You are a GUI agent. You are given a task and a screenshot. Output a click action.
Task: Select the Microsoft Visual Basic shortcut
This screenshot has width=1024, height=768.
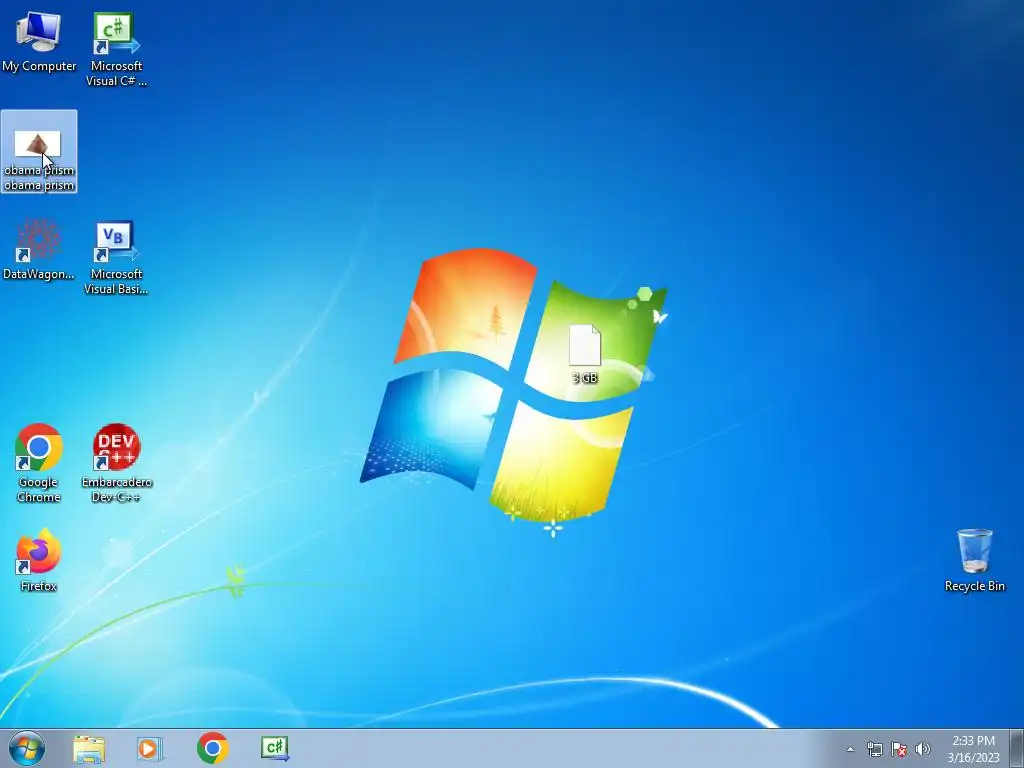click(116, 257)
